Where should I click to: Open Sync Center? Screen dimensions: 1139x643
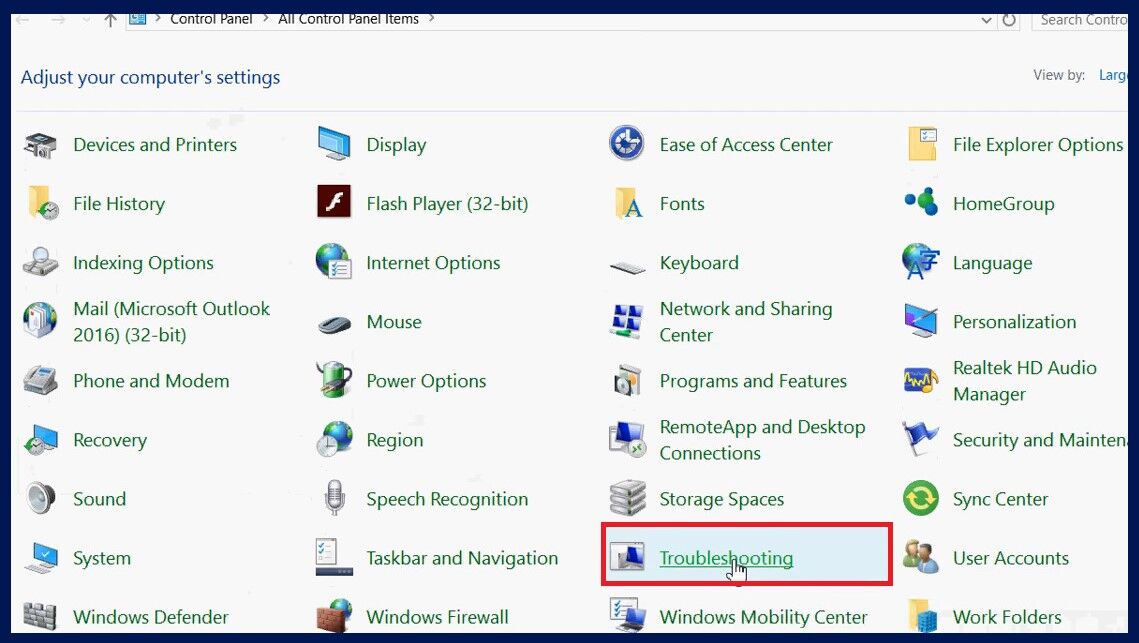(1000, 499)
